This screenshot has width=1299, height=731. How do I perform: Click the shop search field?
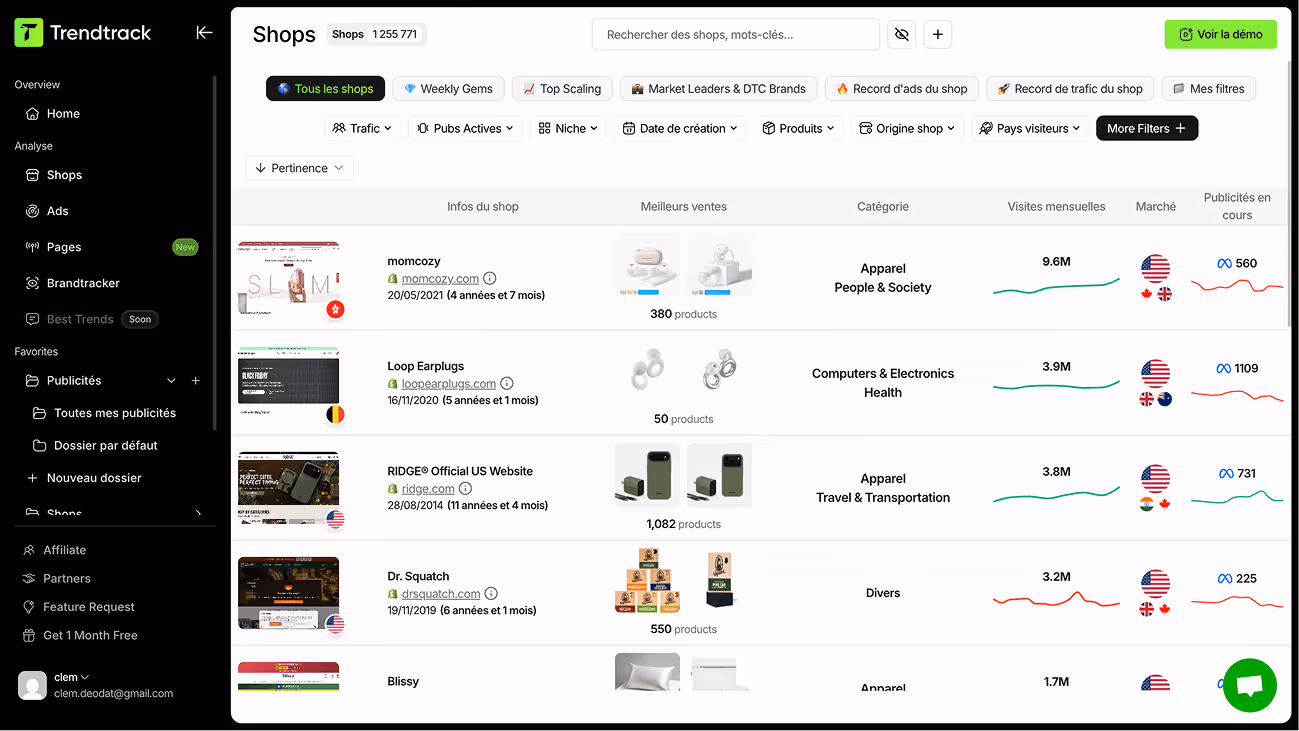pos(736,34)
